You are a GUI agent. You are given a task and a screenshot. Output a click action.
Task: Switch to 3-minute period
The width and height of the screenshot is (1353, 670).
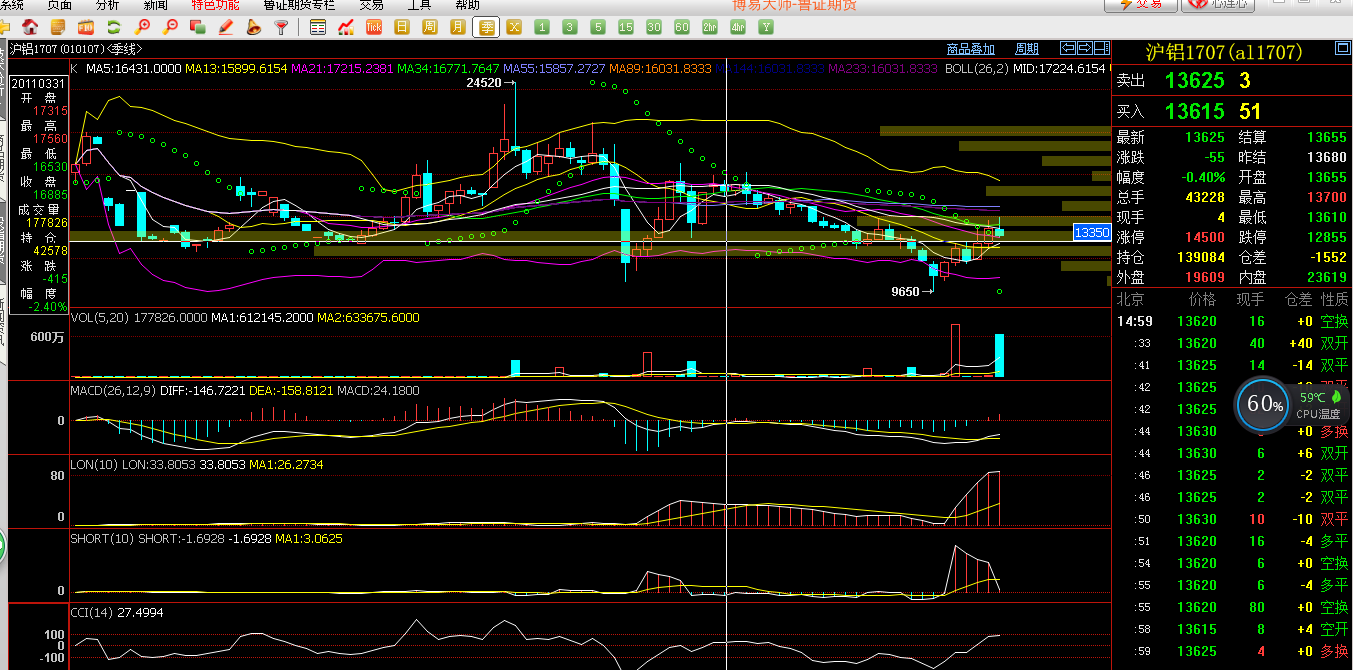570,27
